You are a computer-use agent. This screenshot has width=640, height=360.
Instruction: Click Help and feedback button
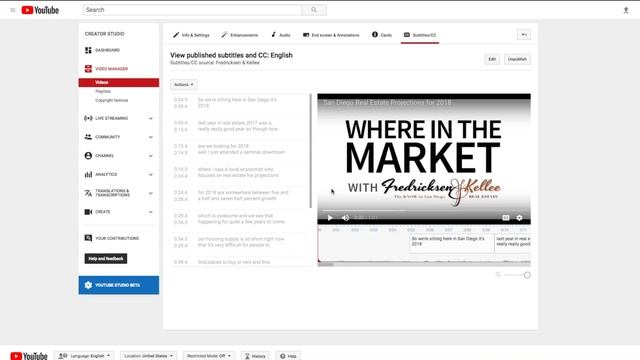106,258
